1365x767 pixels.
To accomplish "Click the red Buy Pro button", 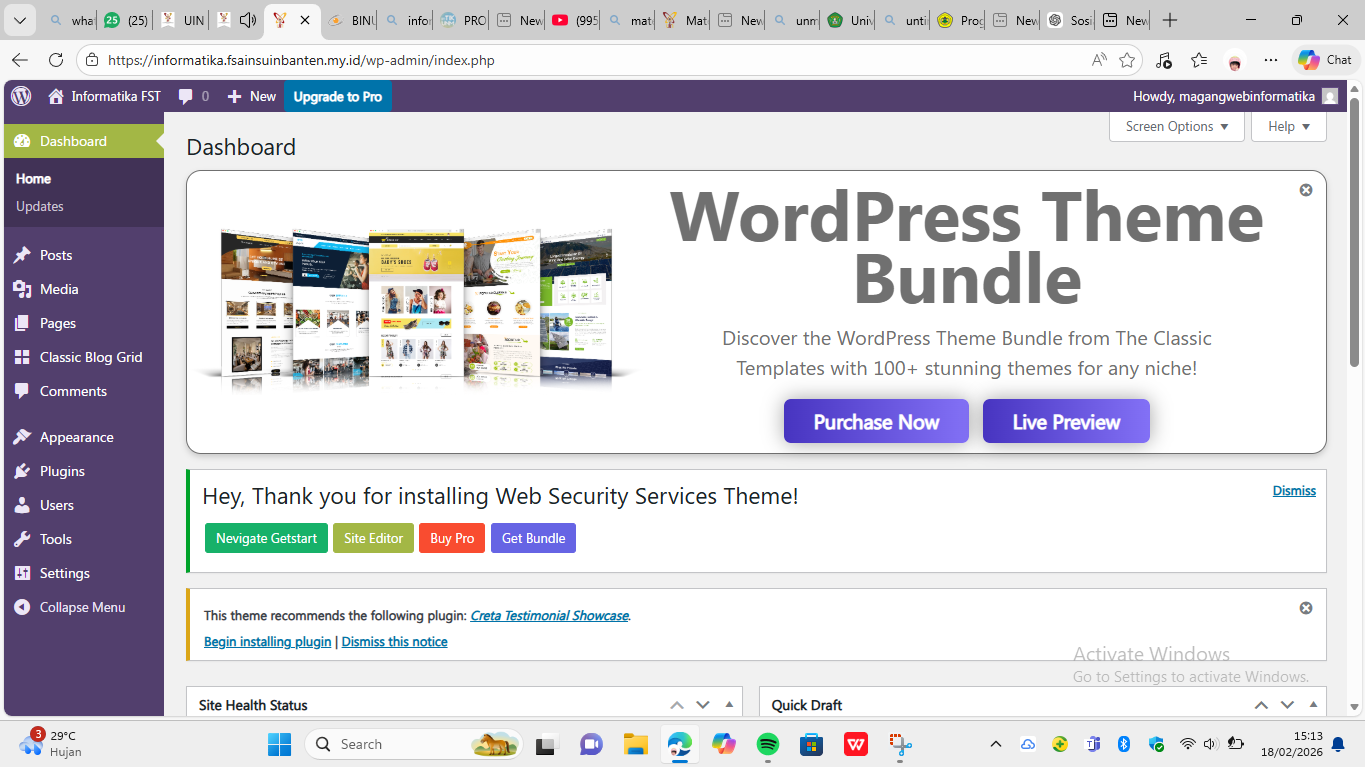I will point(452,538).
